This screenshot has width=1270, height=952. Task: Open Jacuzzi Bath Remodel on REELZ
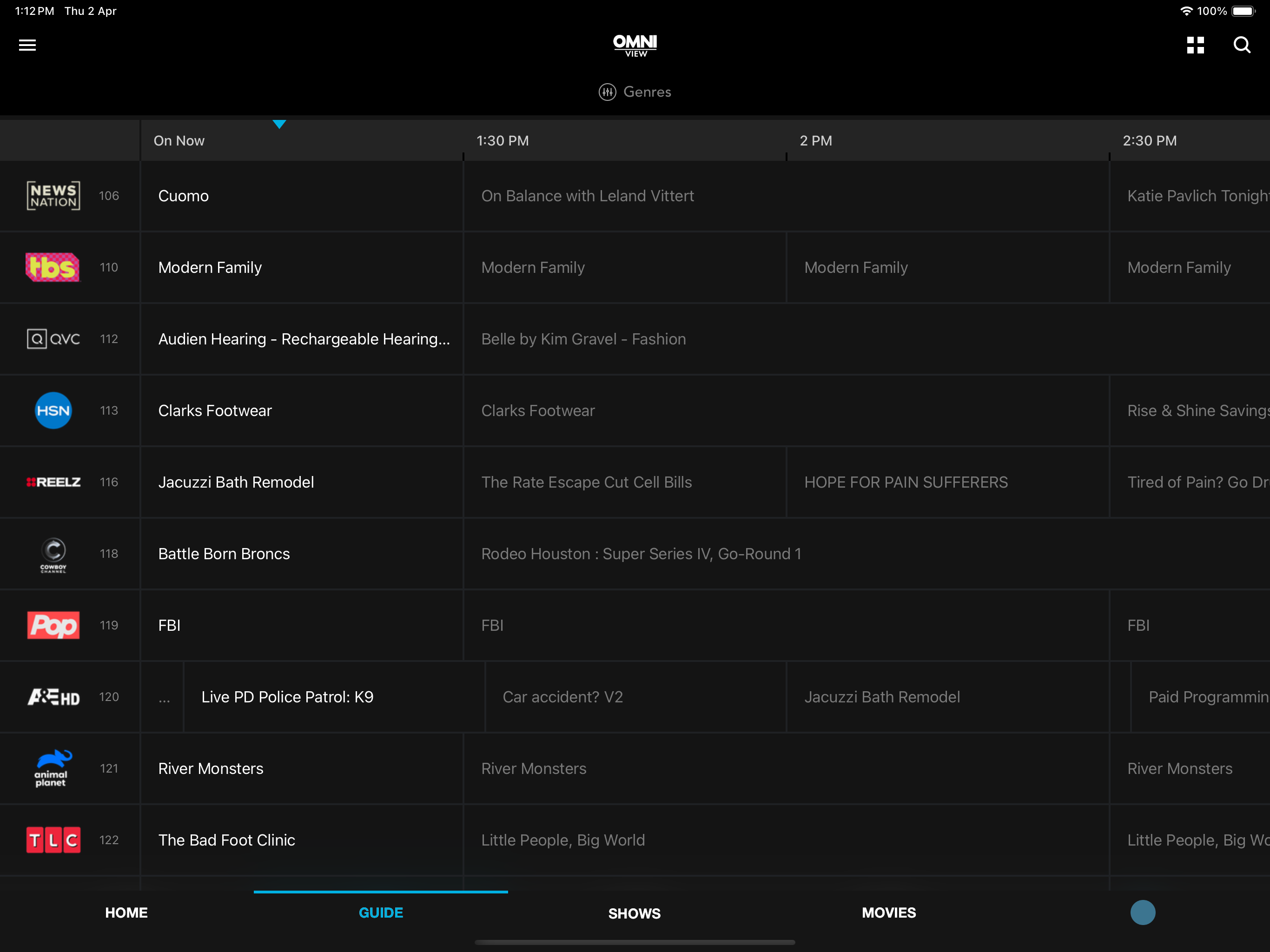coord(302,483)
